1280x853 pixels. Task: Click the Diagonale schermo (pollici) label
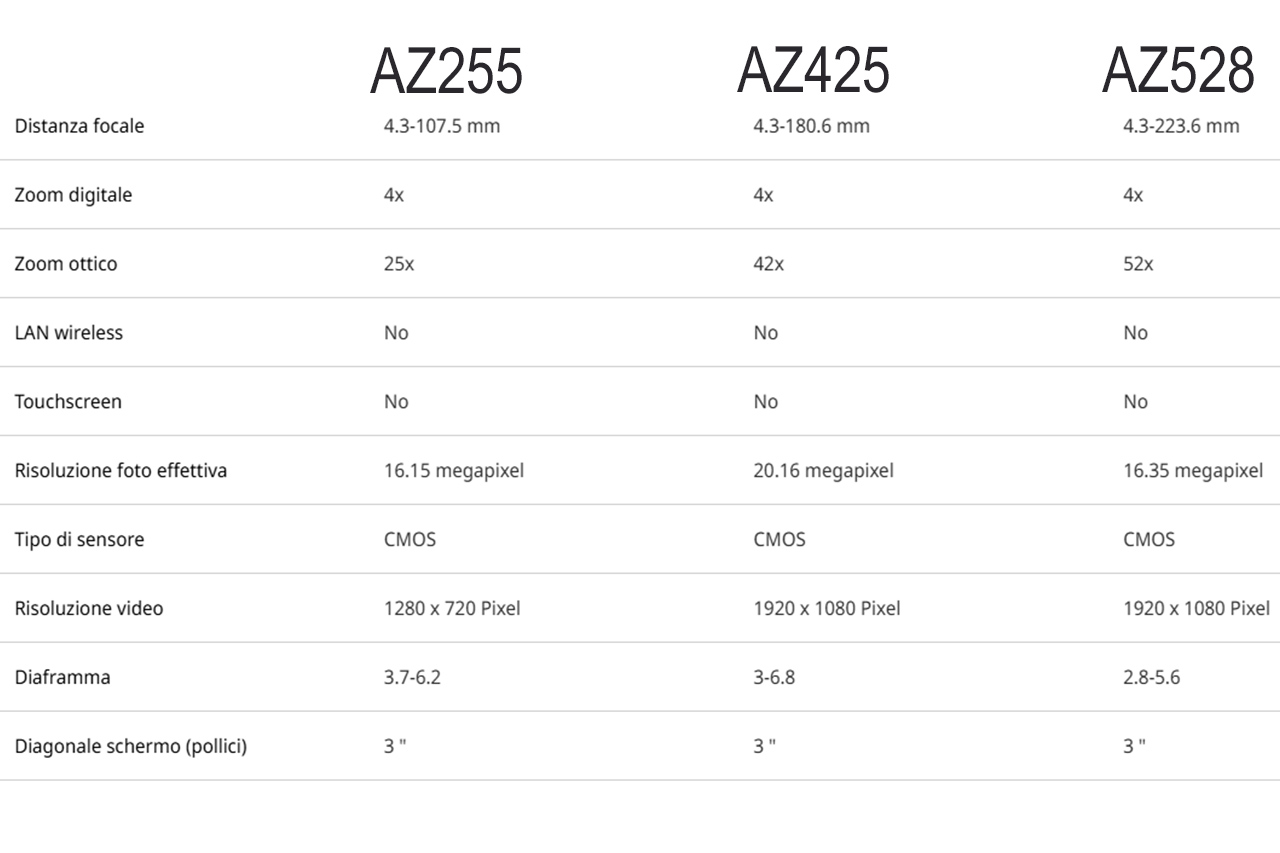[x=131, y=746]
